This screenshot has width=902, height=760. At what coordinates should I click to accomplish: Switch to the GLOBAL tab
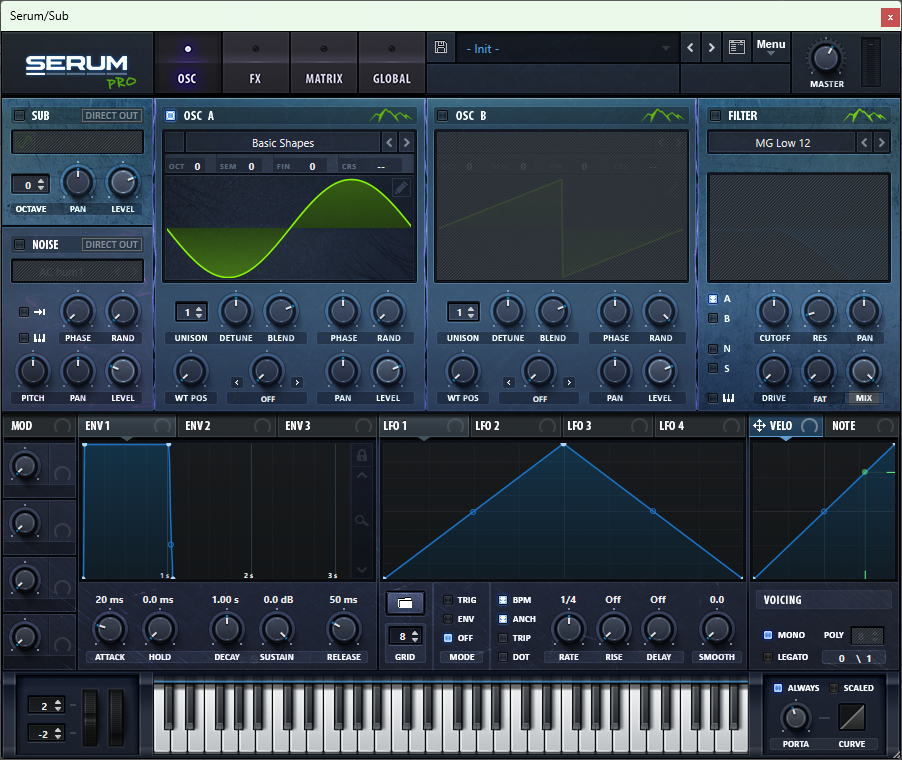392,63
